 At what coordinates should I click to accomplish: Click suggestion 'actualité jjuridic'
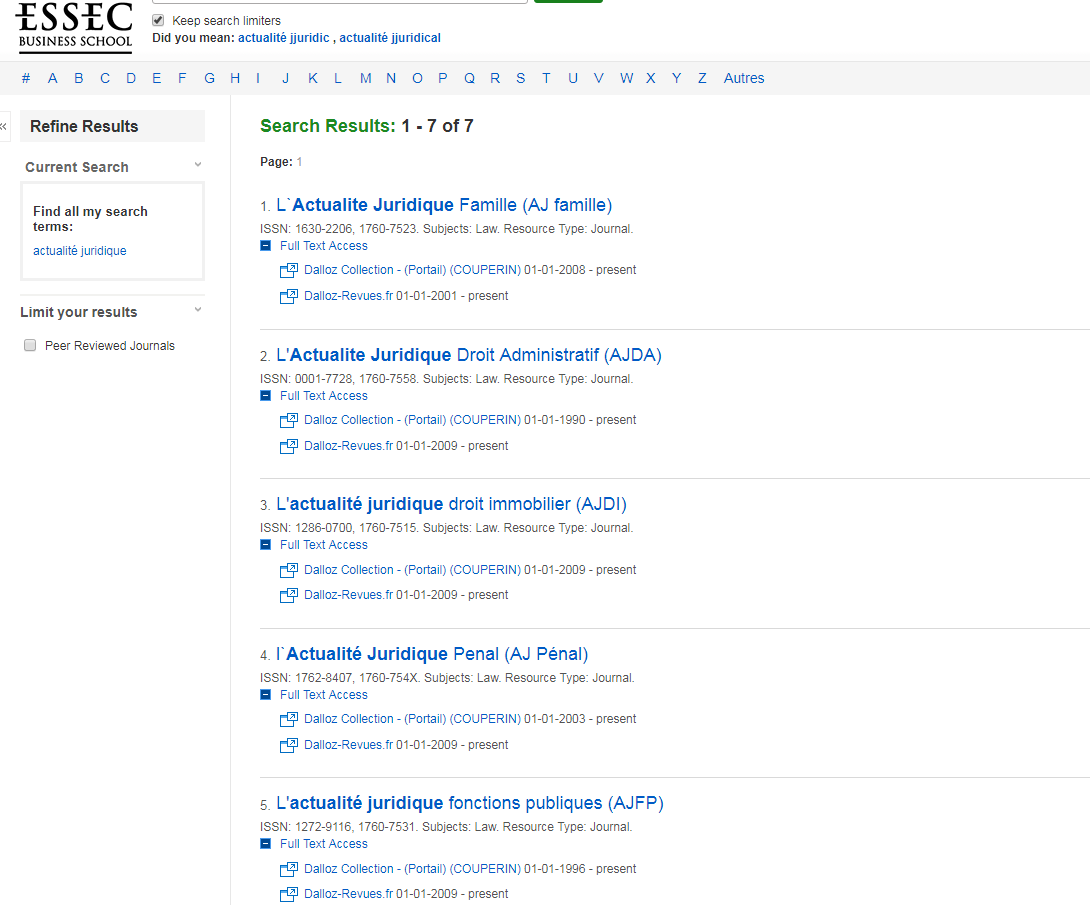click(284, 38)
